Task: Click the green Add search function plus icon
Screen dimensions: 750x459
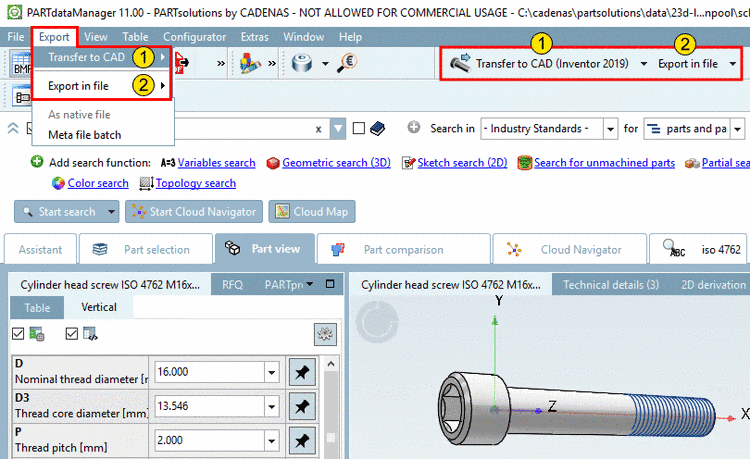Action: pos(37,162)
